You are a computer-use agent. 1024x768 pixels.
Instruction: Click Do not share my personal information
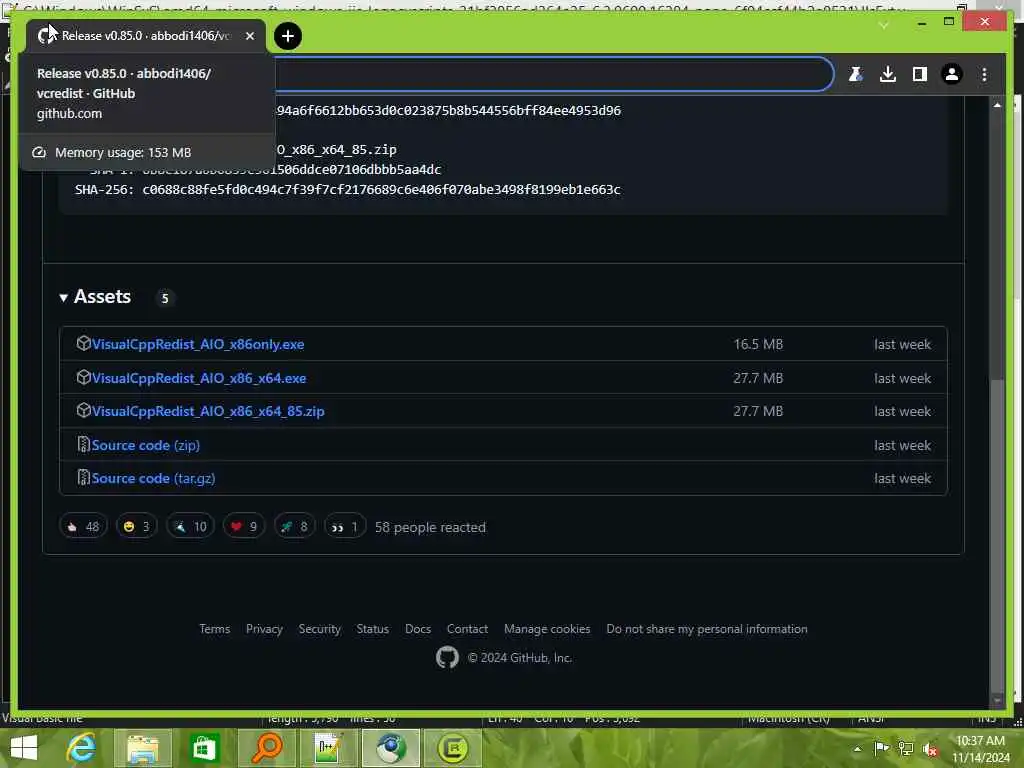707,629
